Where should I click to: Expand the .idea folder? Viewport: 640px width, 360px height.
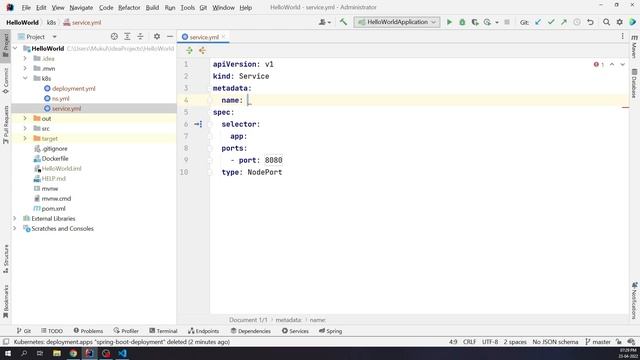point(25,58)
